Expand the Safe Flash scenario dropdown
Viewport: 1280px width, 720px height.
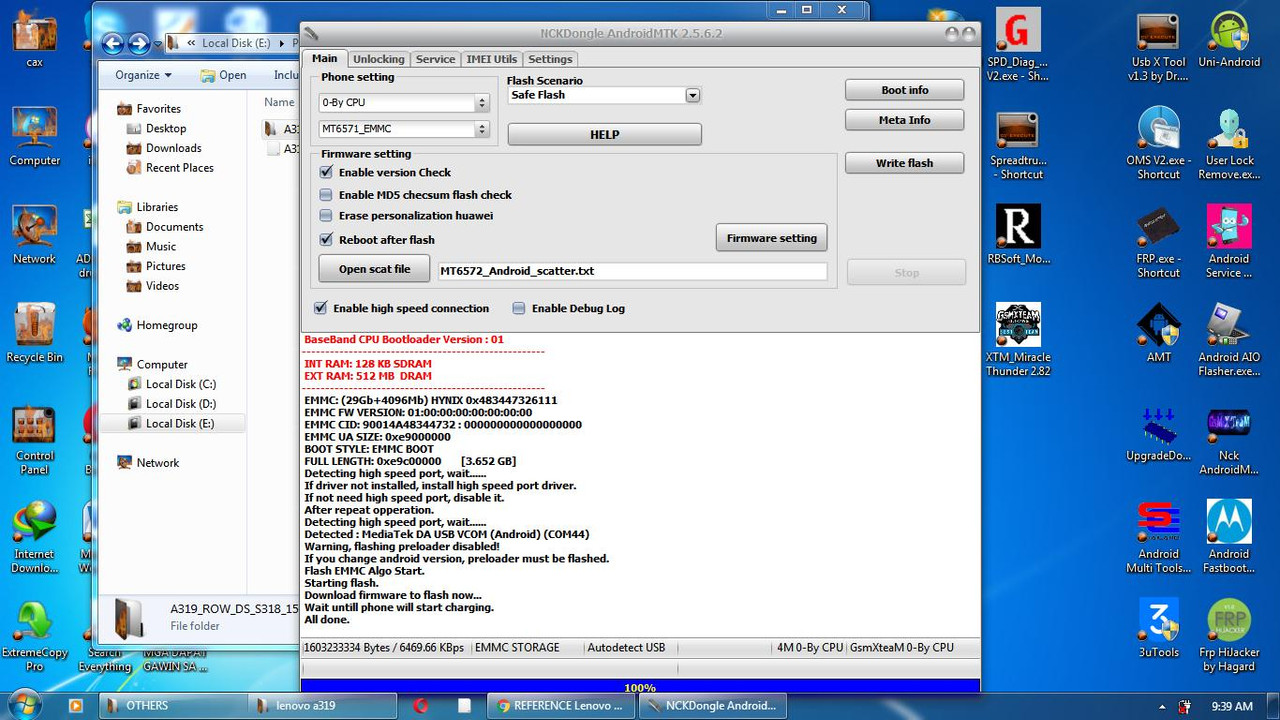692,95
